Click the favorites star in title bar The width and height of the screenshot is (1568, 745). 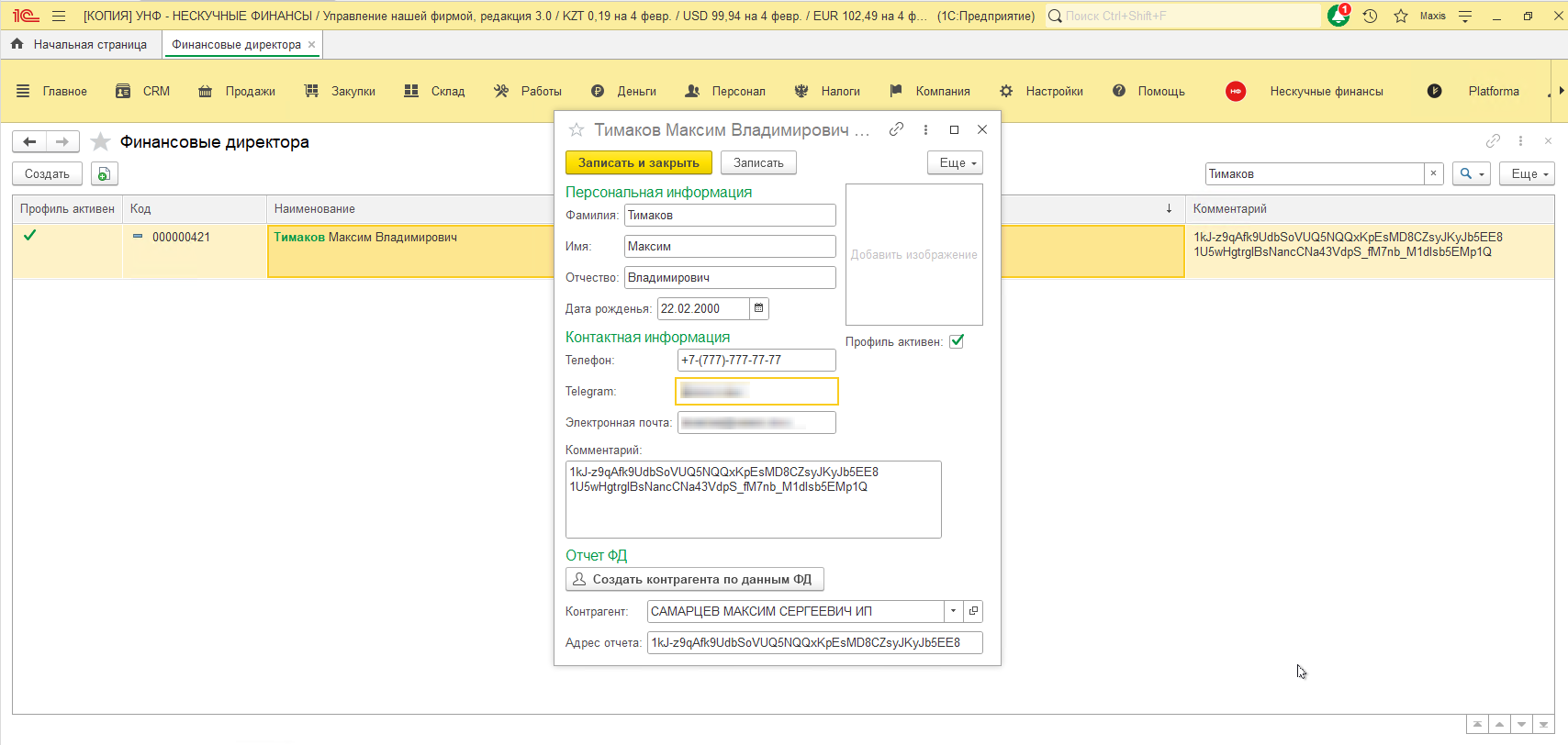click(x=1400, y=16)
